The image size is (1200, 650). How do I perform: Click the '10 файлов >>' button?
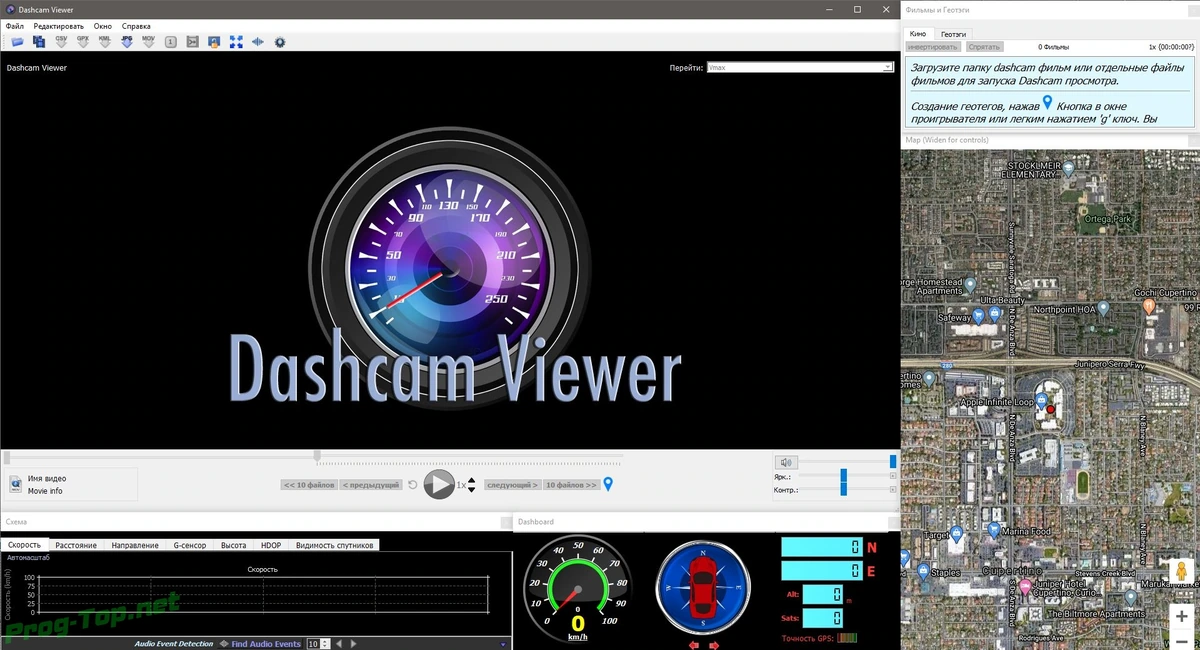(x=571, y=485)
